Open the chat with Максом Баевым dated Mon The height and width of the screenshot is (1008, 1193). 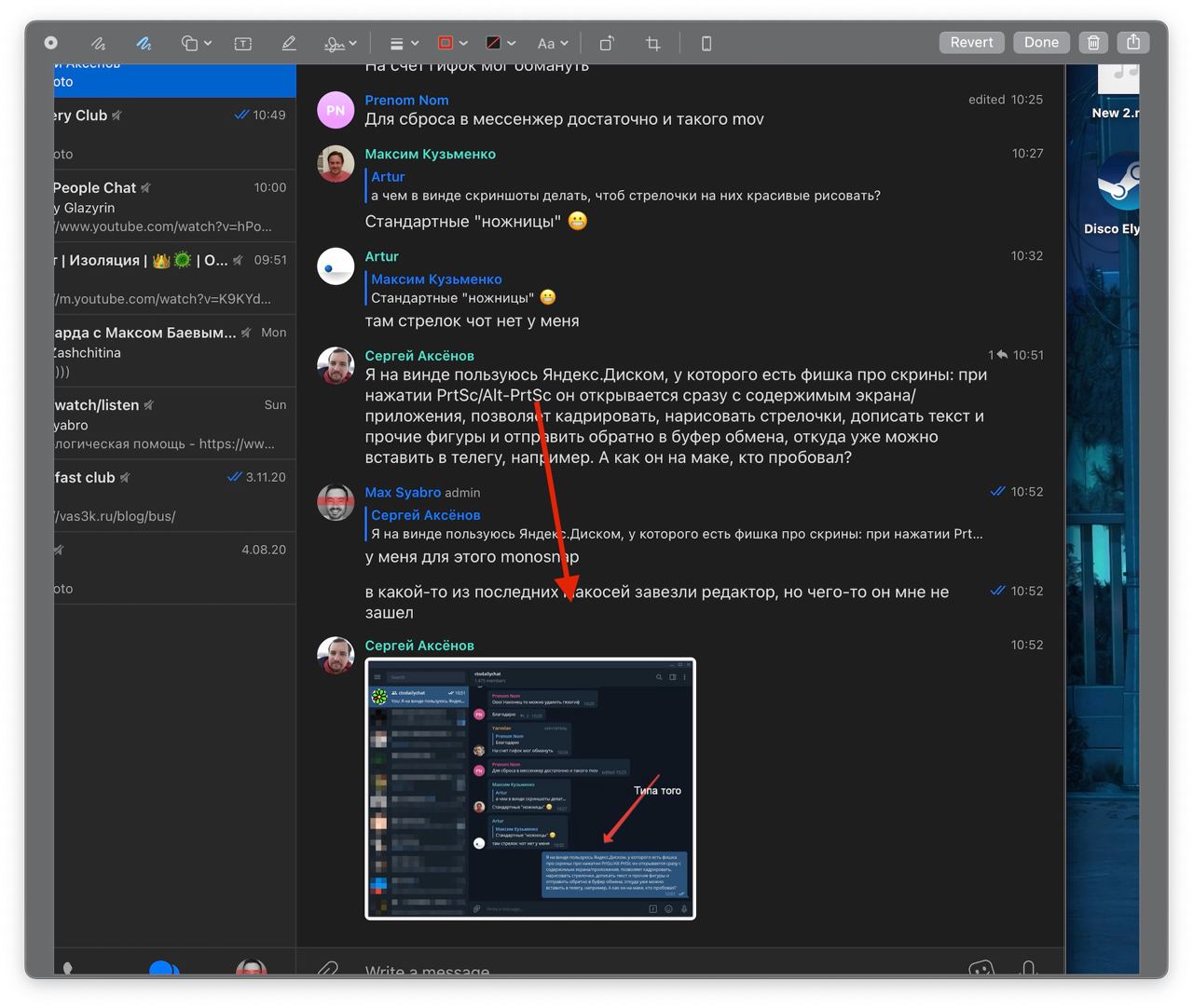click(x=175, y=351)
